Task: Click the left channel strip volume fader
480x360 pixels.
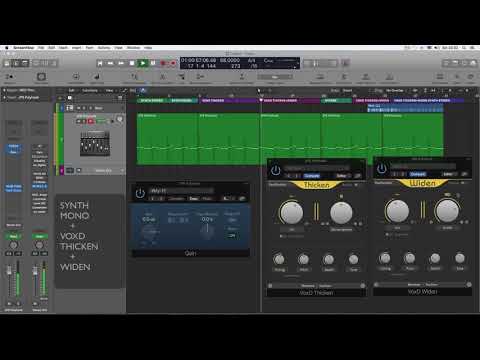Action: pos(9,270)
